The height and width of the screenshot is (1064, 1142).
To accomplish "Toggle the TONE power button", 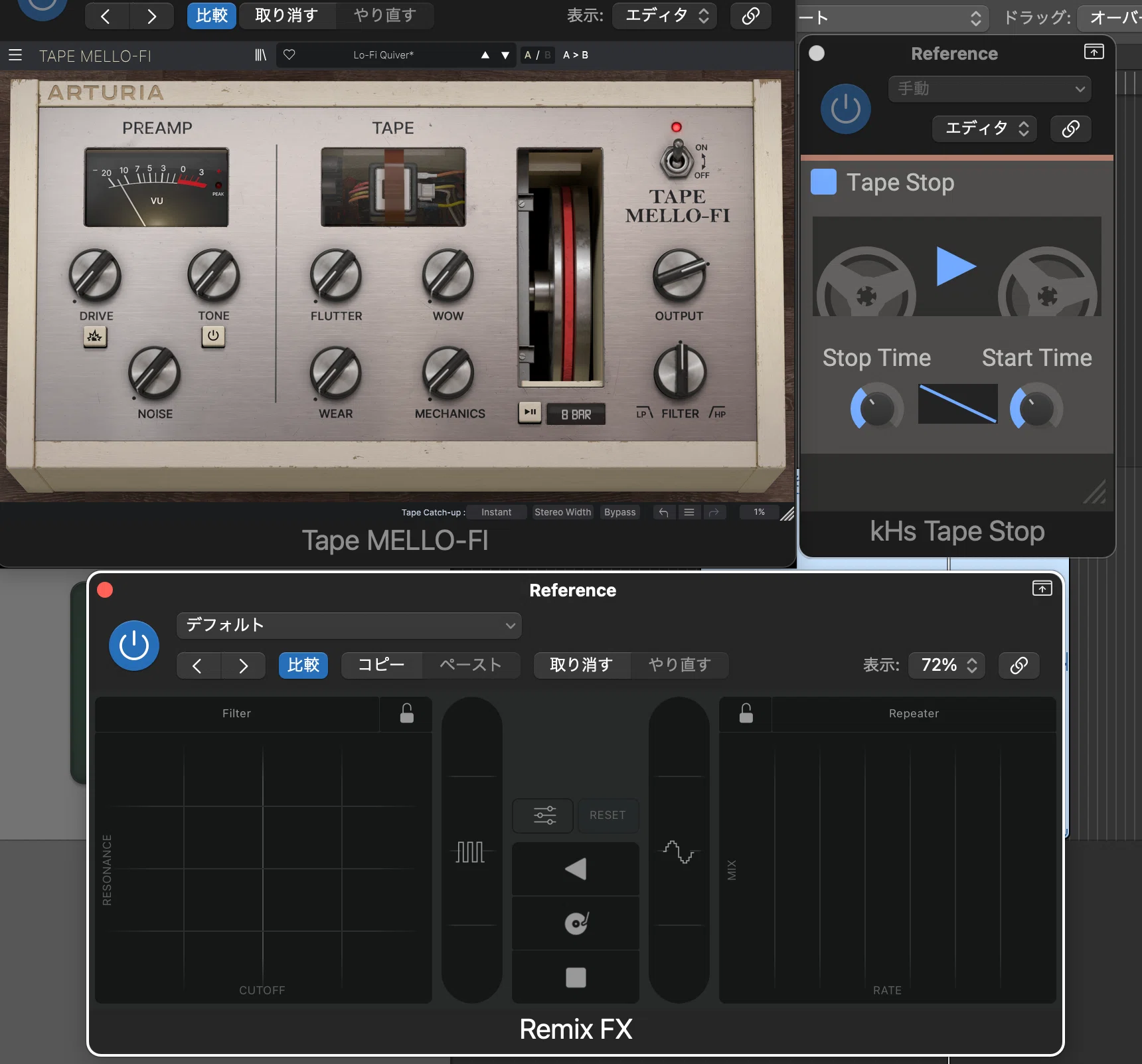I will point(213,336).
